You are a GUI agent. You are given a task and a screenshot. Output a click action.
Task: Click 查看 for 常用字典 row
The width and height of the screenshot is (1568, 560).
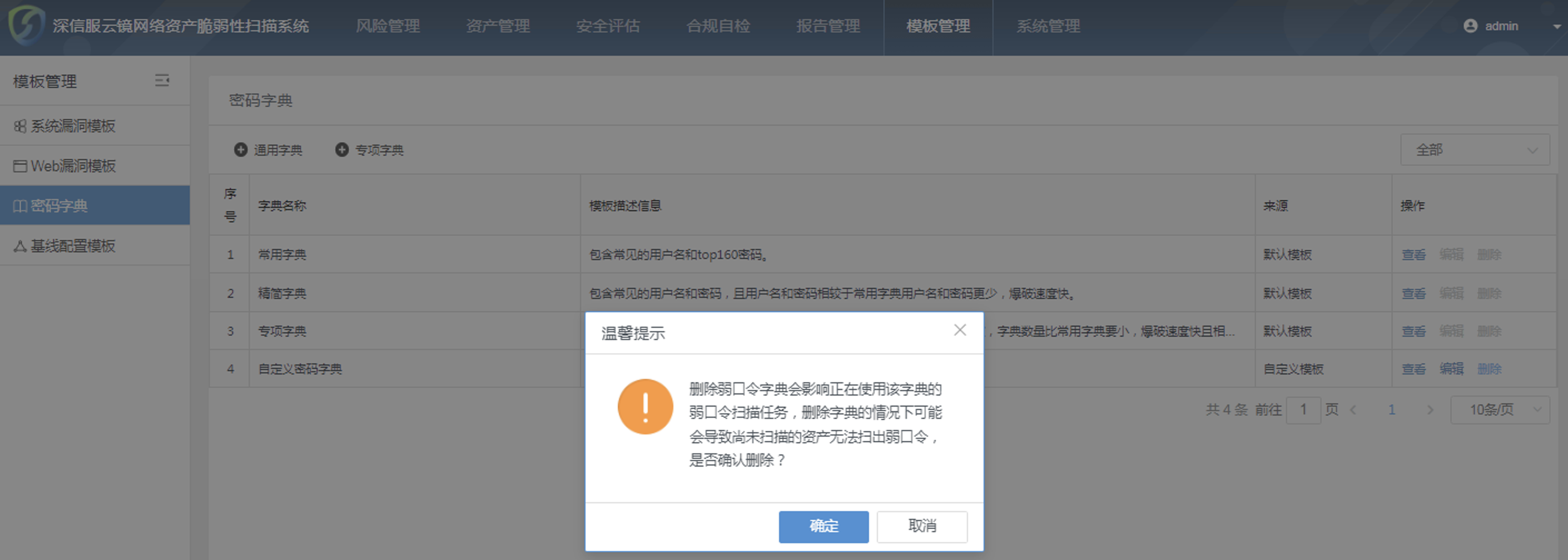point(1413,255)
